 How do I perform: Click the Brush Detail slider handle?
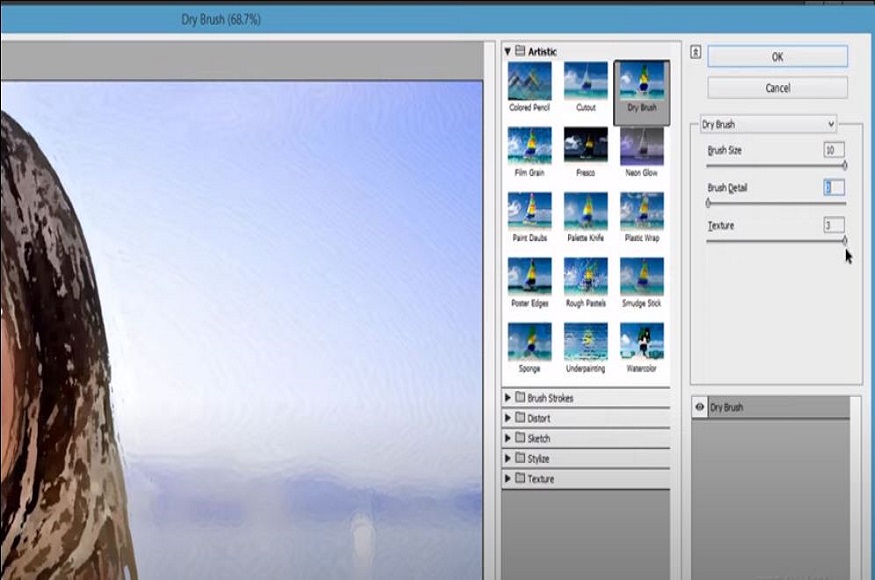click(x=708, y=203)
